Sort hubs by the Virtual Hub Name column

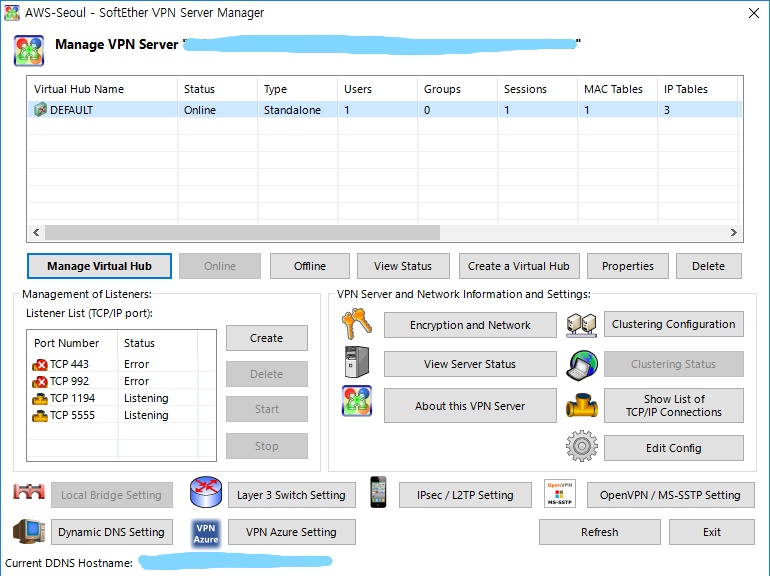[x=100, y=89]
